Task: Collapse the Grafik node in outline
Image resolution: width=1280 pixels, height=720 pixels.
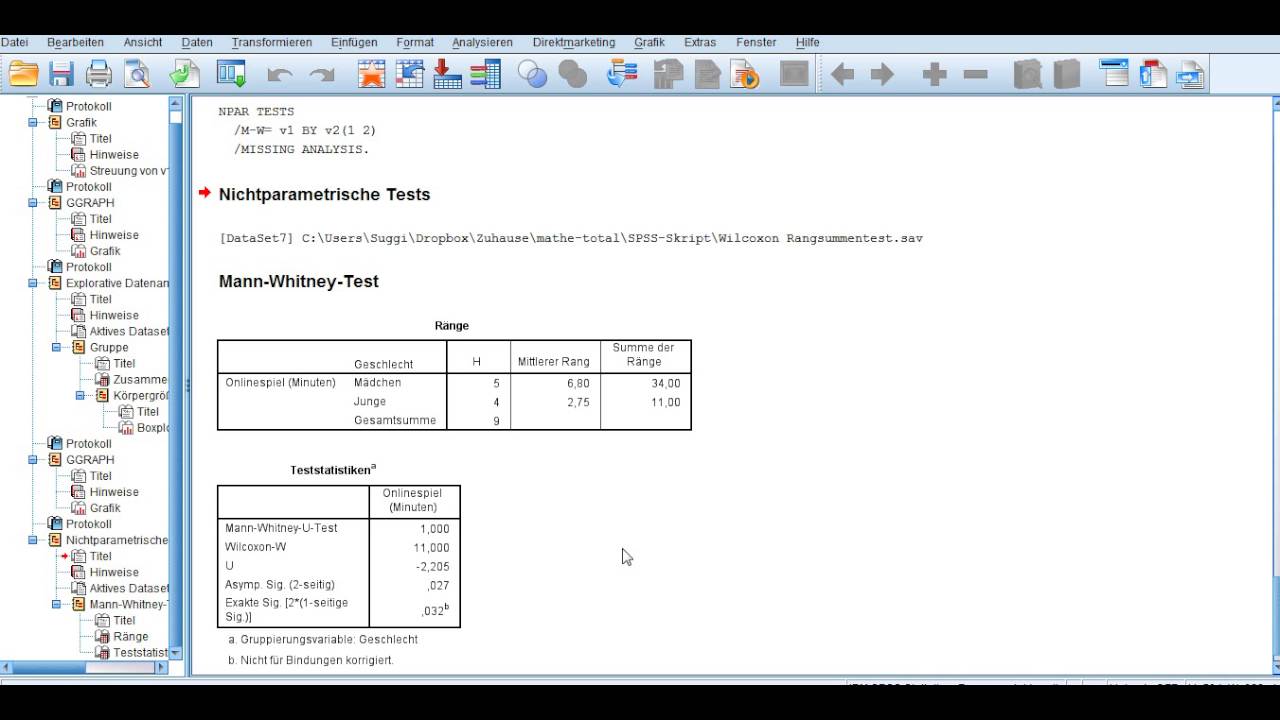Action: tap(32, 122)
